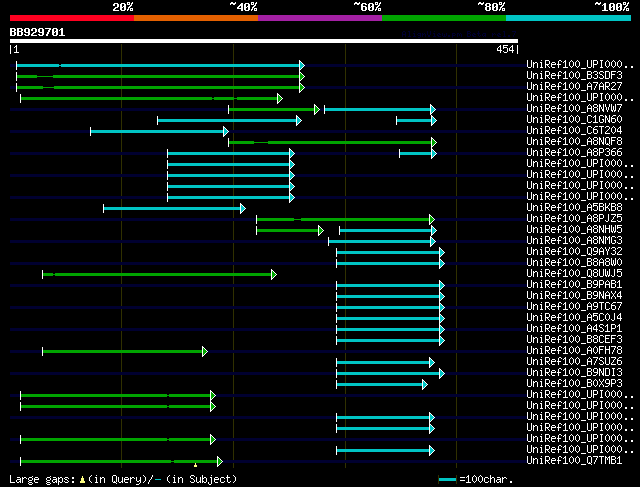Open the UniRef100_C6T204 hit label
640x487 pixels.
(574, 131)
